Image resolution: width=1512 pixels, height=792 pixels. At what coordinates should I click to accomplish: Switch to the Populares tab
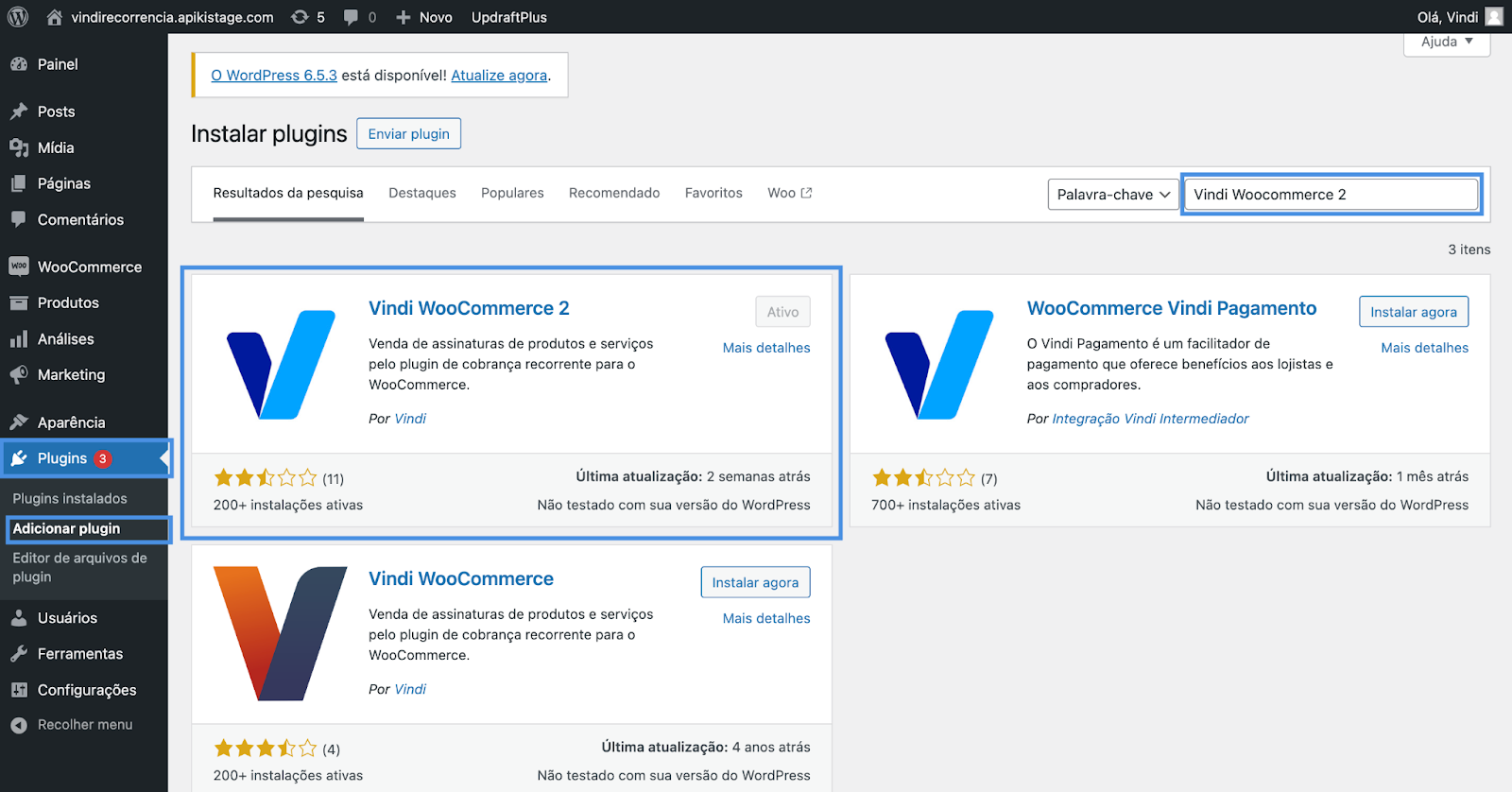[512, 193]
